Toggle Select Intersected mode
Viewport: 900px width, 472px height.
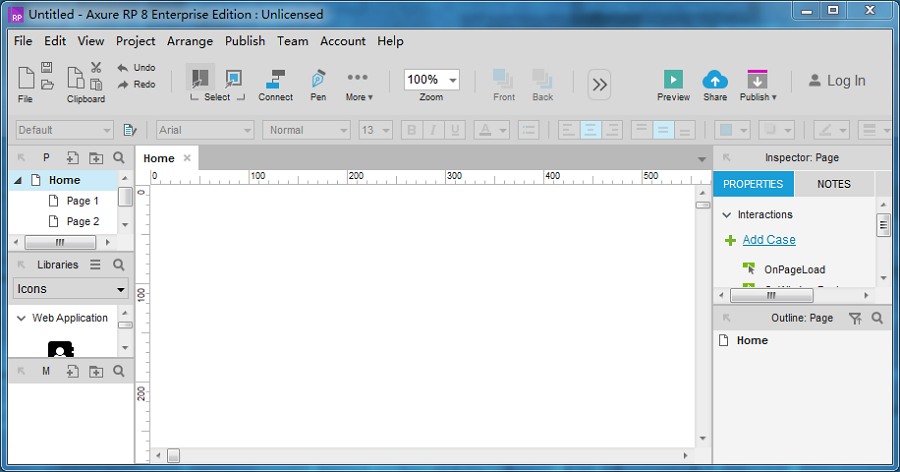point(200,78)
